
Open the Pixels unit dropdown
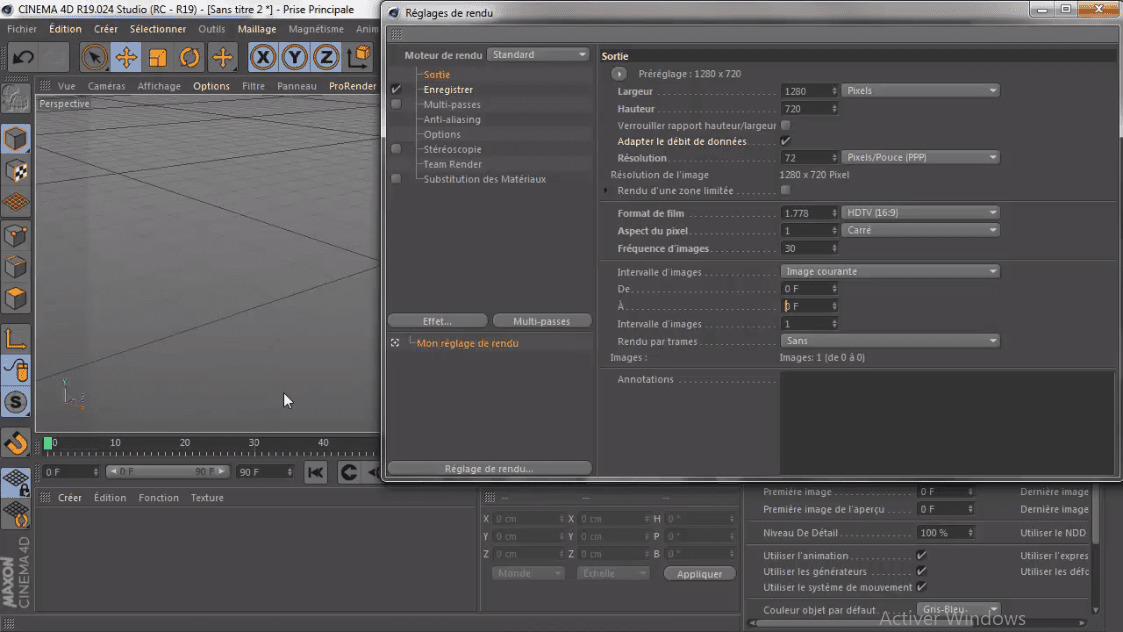[x=920, y=91]
